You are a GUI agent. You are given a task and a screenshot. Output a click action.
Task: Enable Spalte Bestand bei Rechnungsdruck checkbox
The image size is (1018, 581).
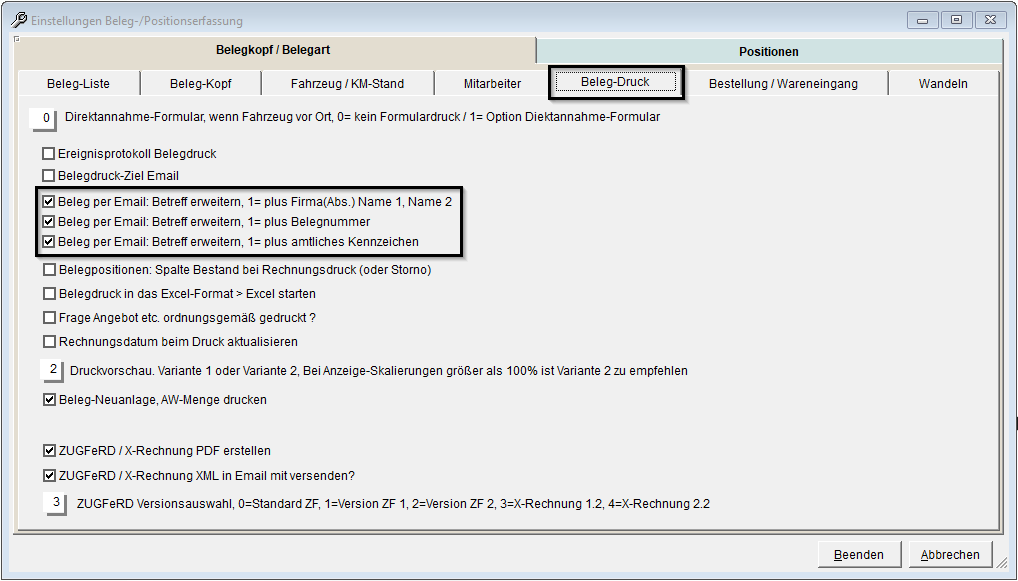point(49,269)
